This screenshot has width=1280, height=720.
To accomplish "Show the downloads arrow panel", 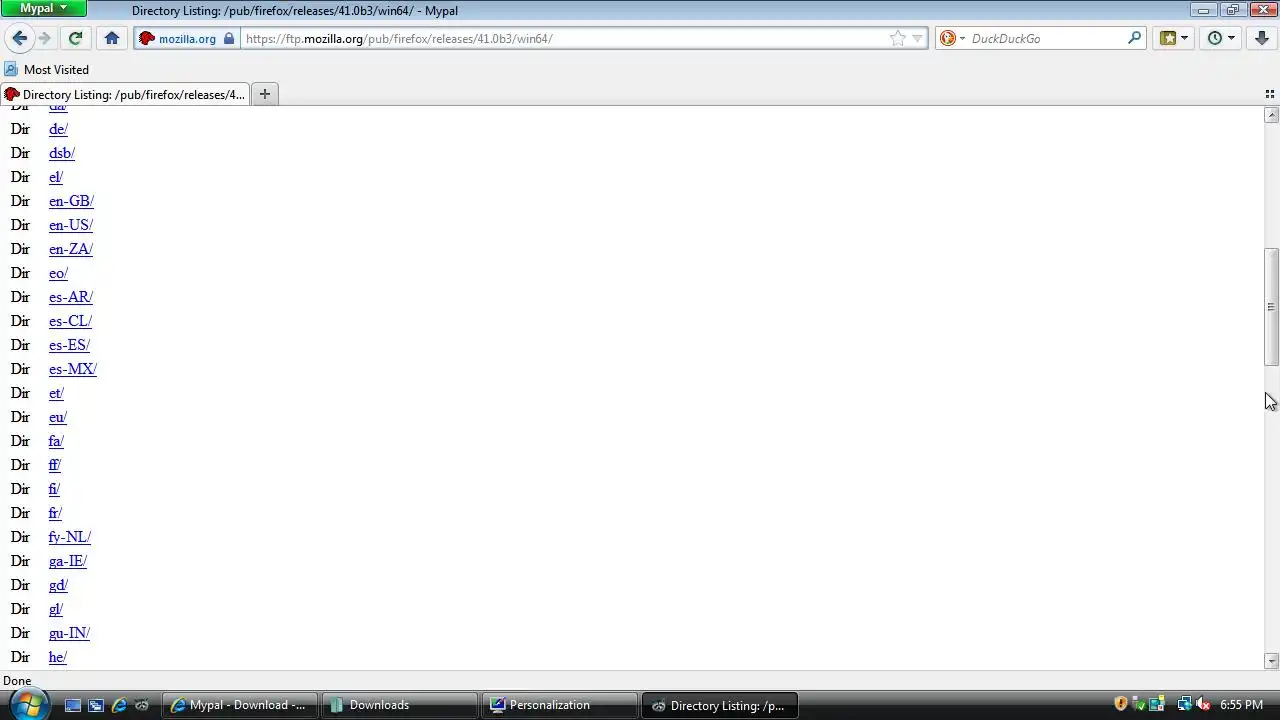I will (x=1262, y=38).
